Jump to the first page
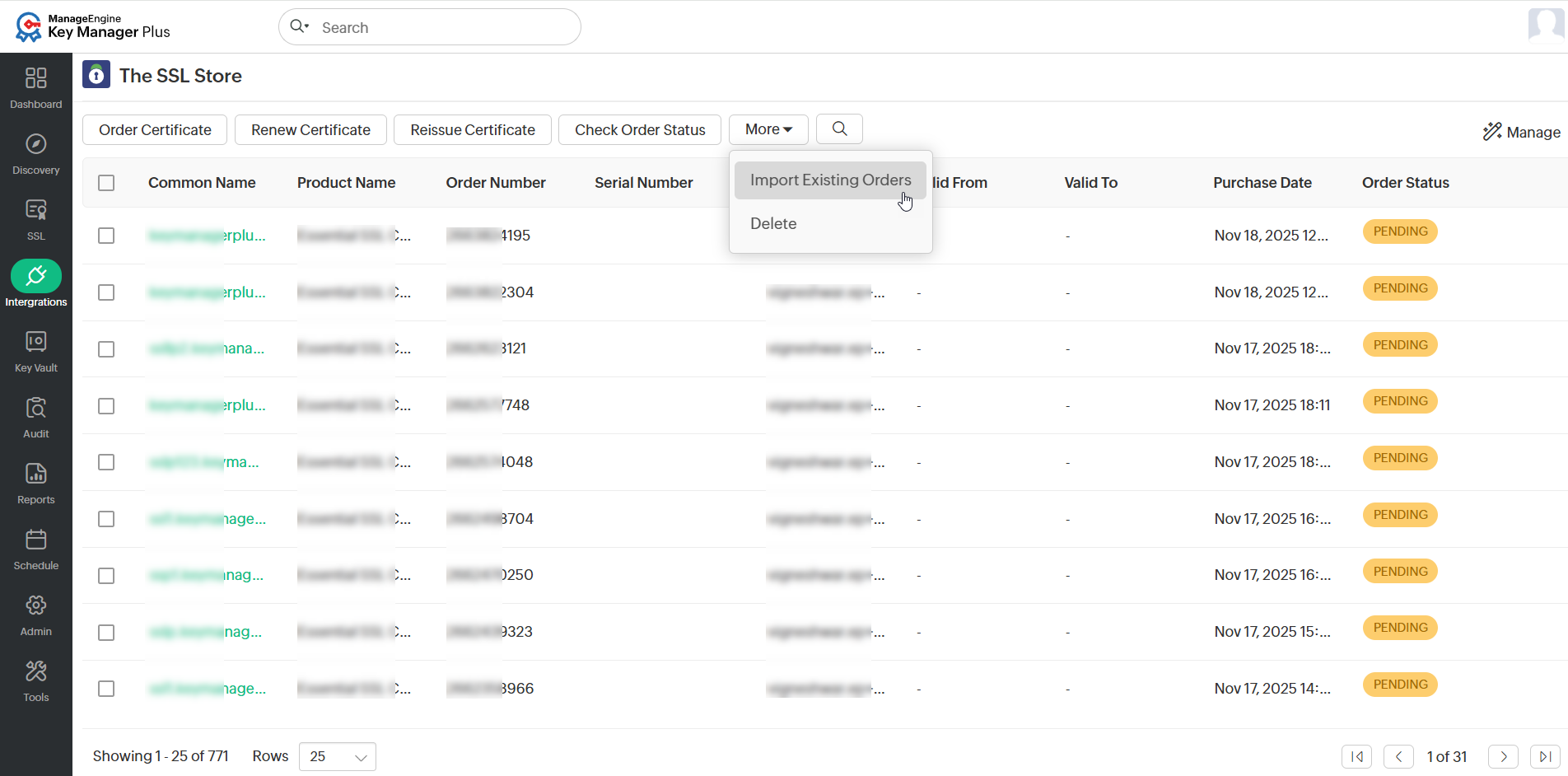The image size is (1568, 776). point(1357,756)
